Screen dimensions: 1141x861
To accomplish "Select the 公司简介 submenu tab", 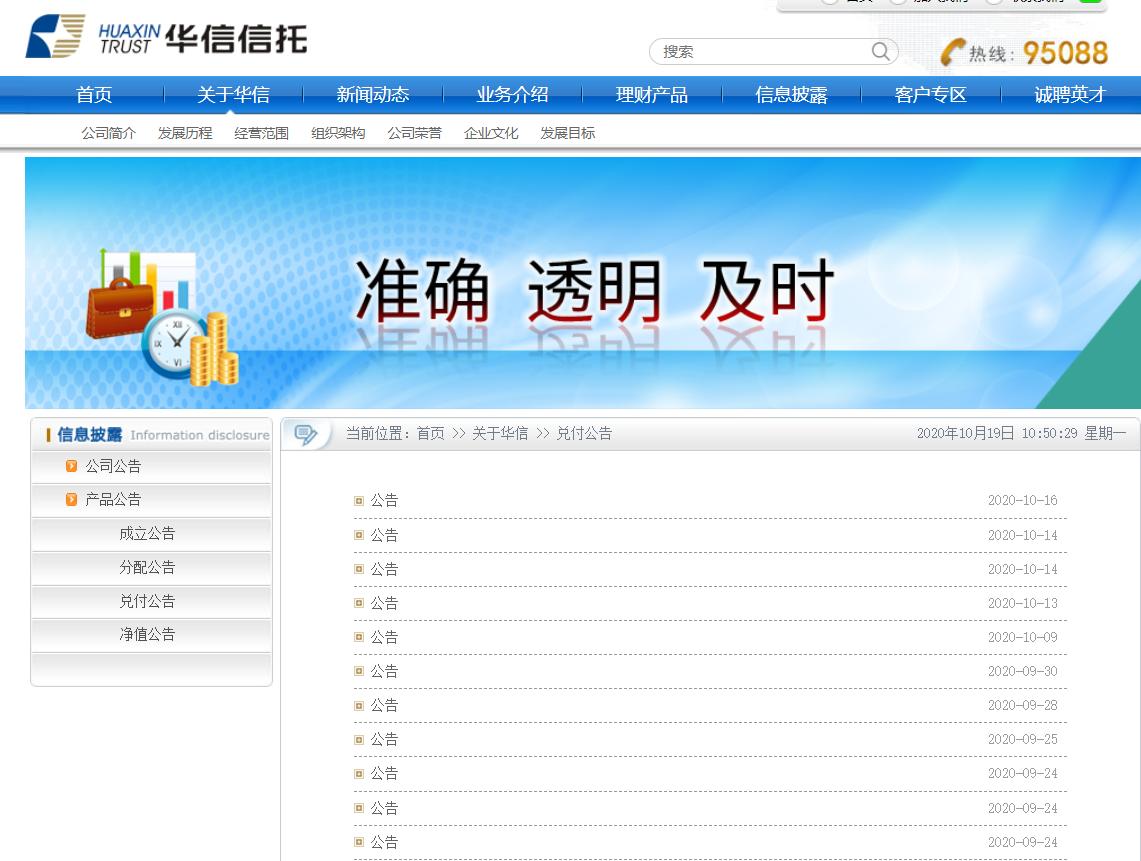I will pyautogui.click(x=108, y=132).
